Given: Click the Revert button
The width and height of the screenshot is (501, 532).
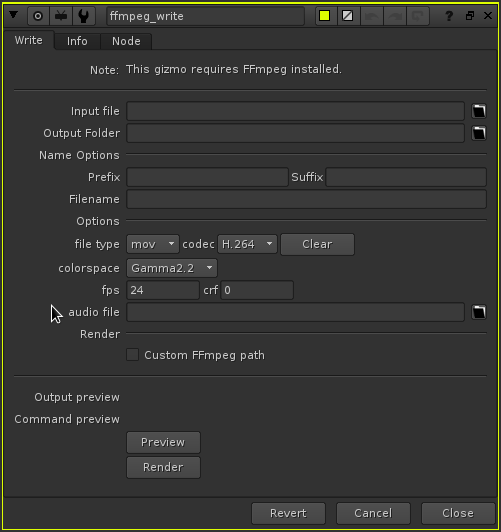Looking at the screenshot, I should point(288,513).
